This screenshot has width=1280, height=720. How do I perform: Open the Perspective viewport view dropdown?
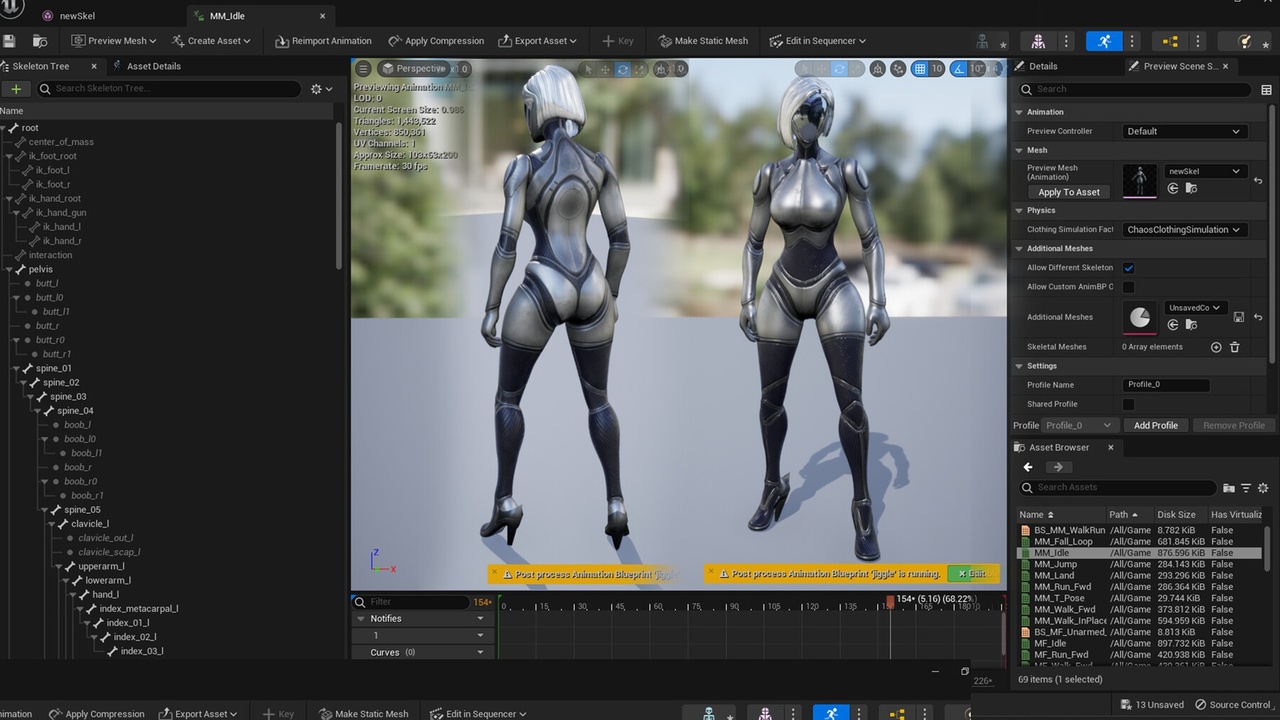tap(416, 69)
